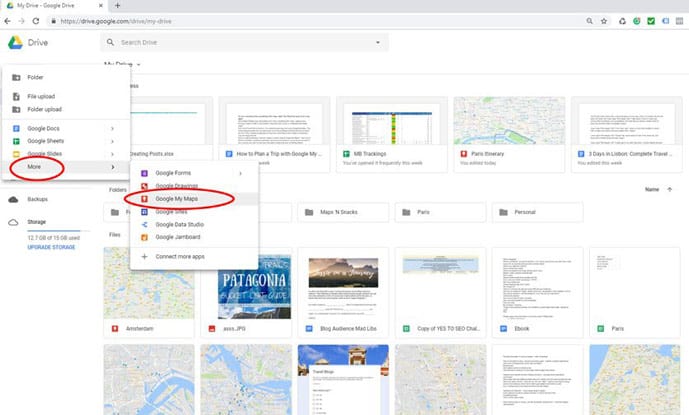Viewport: 689px width, 415px height.
Task: Reverse sort direction with the up arrow
Action: click(x=670, y=189)
